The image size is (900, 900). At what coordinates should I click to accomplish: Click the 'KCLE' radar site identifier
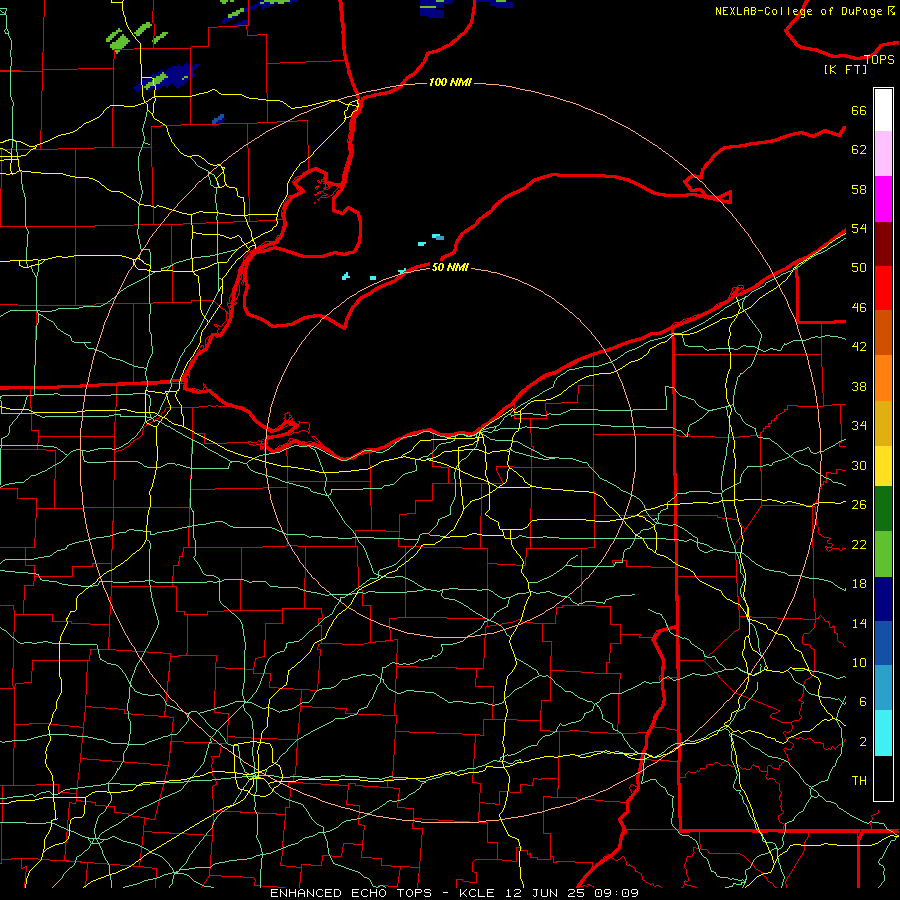(476, 893)
